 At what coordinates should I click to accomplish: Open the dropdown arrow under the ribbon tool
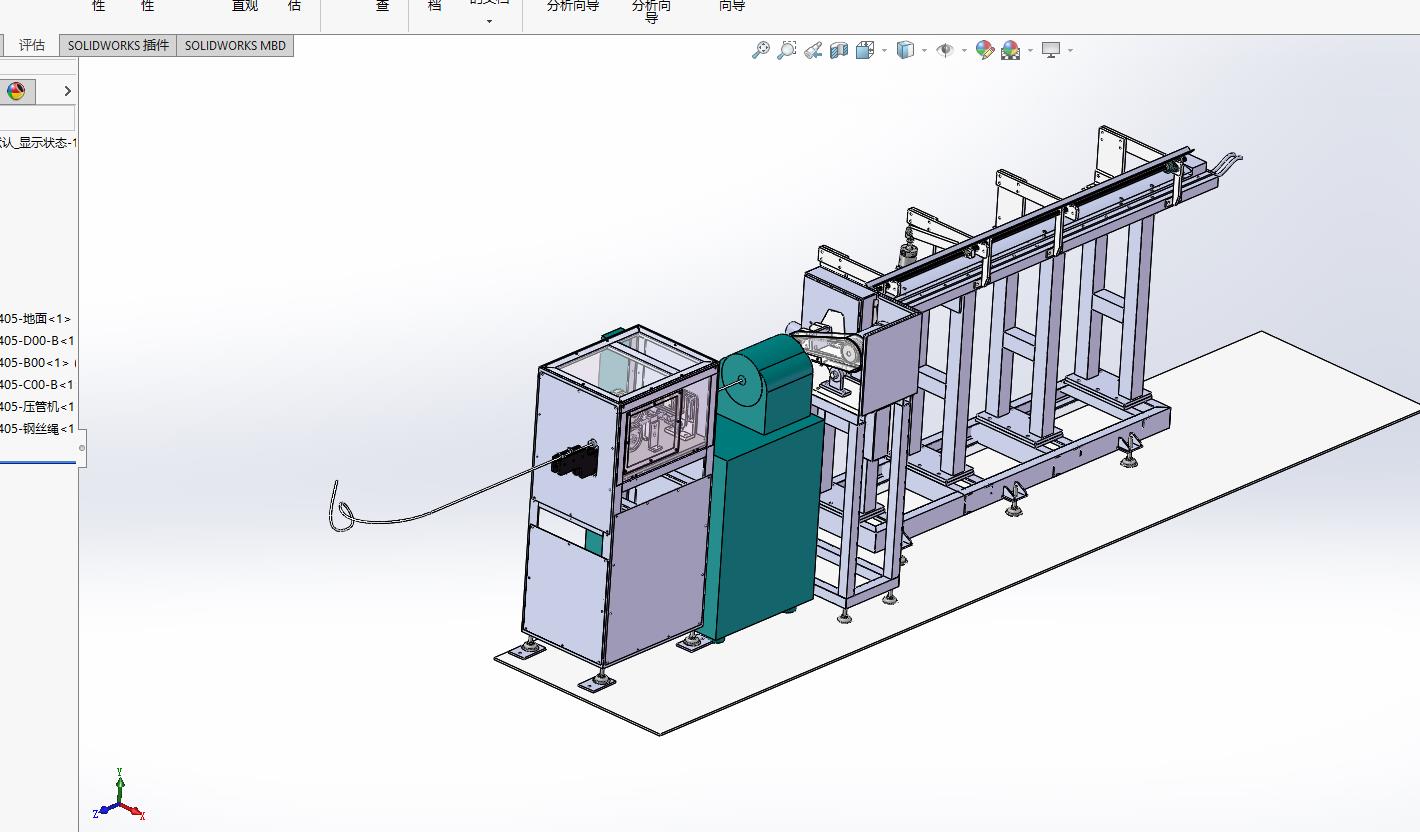[489, 20]
